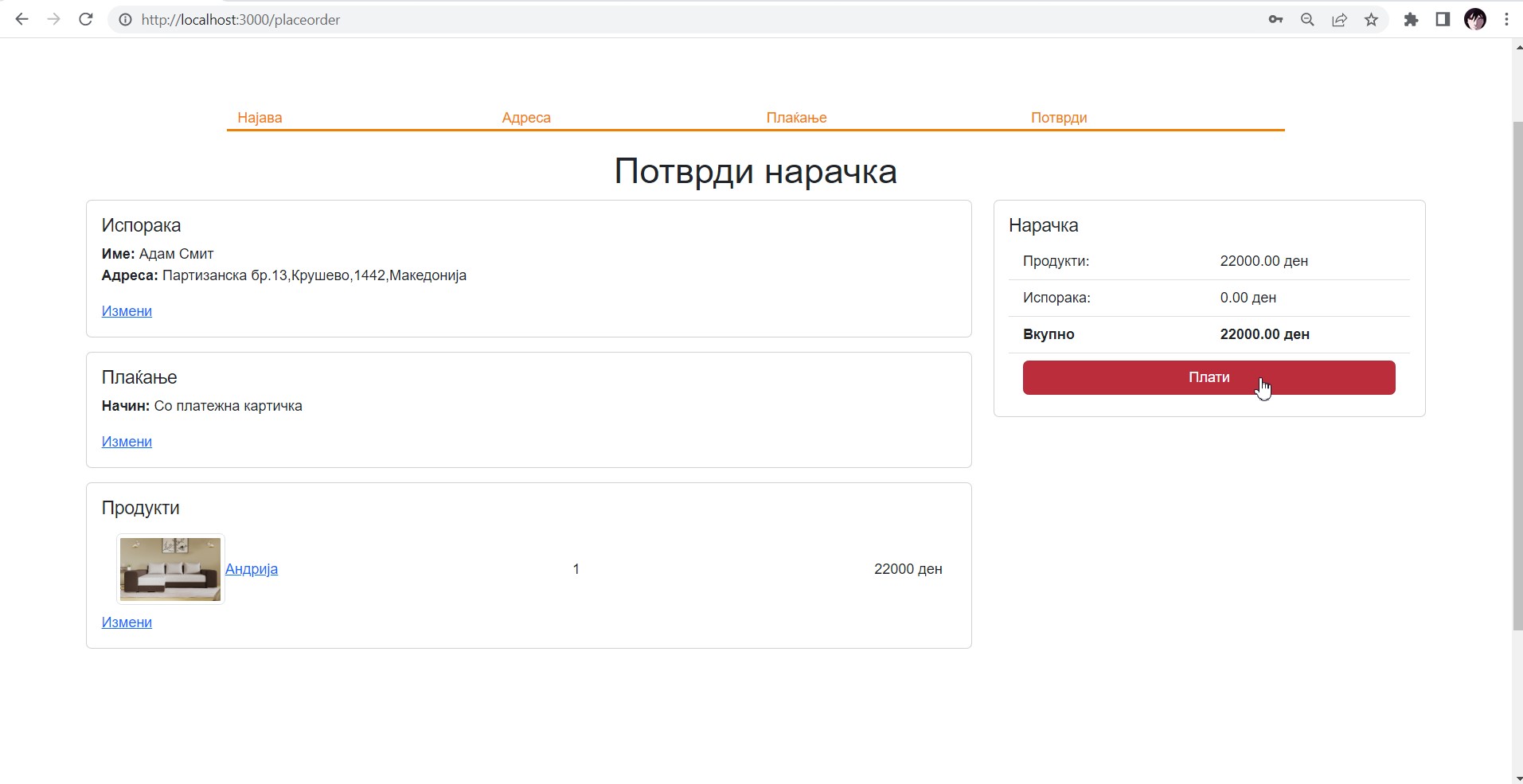1523x784 pixels.
Task: Open the Андрија product link
Action: tap(252, 569)
